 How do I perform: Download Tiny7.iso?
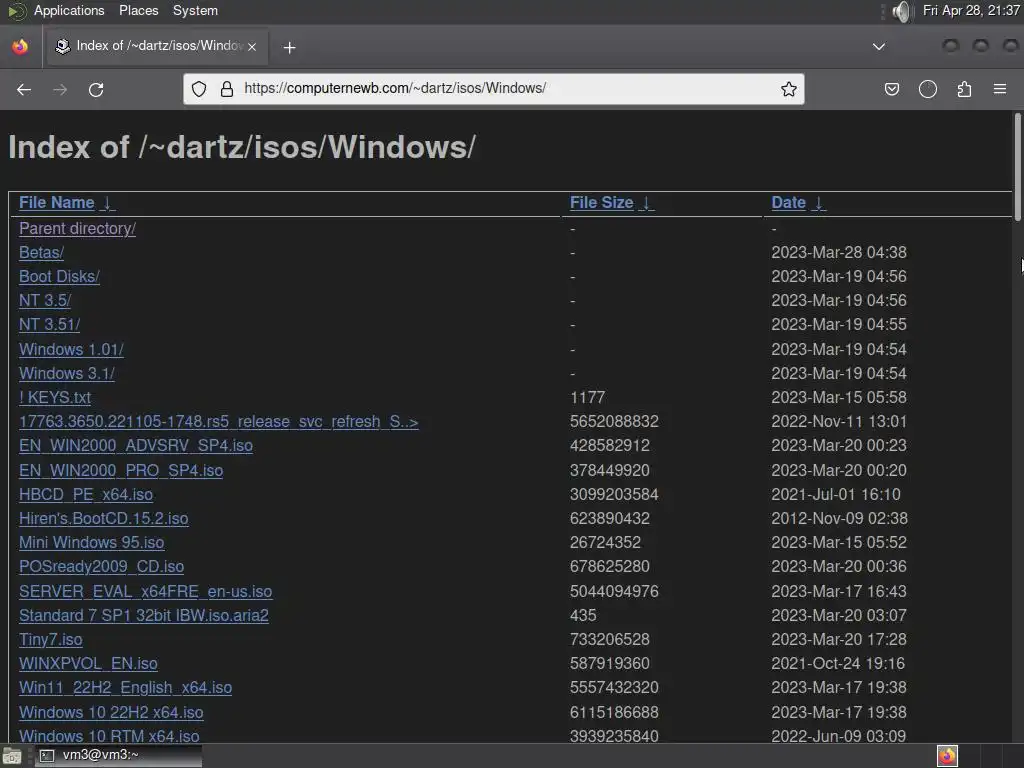point(50,640)
